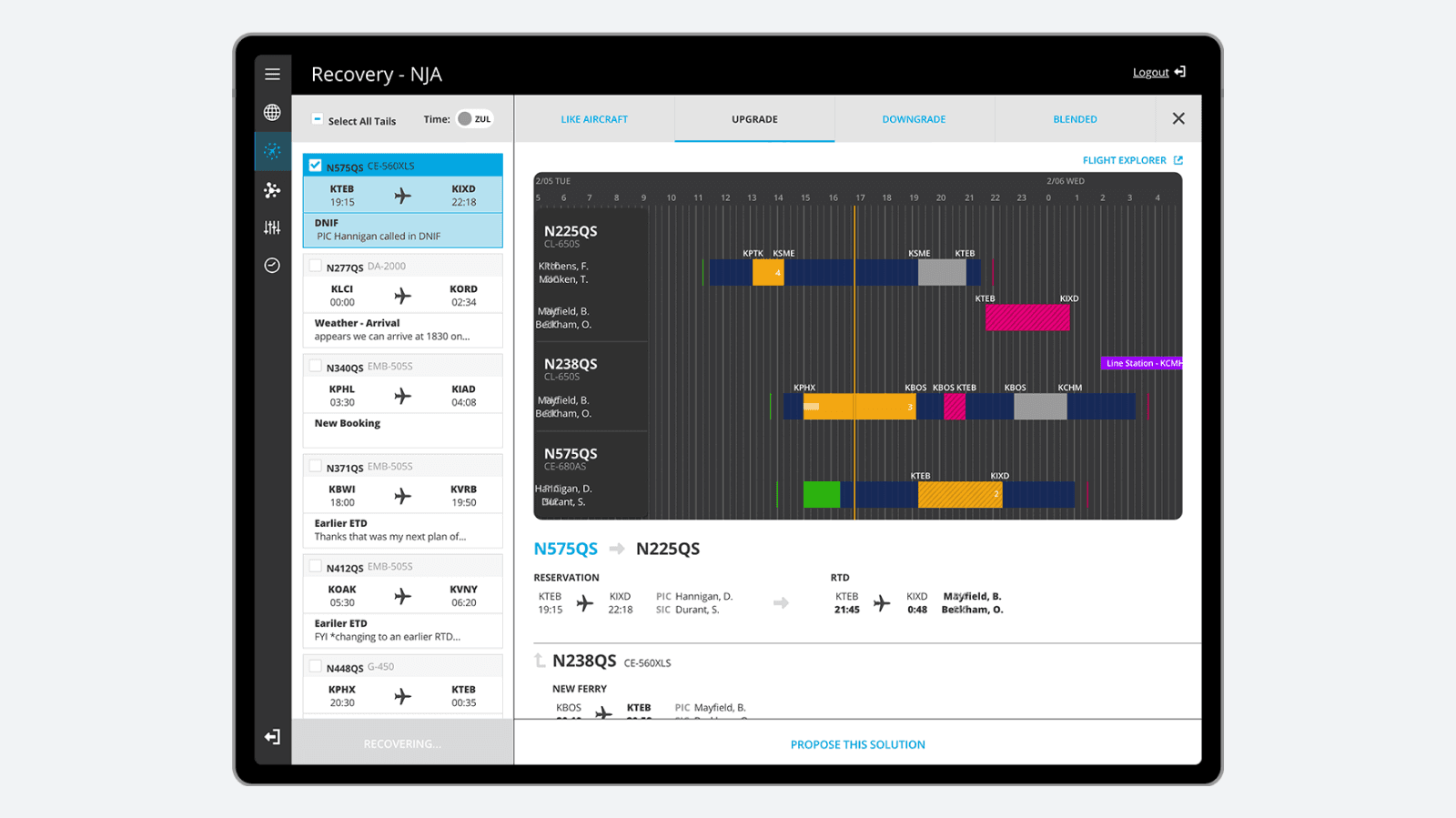The image size is (1456, 818).
Task: Toggle the ZUL time switch
Action: click(x=474, y=119)
